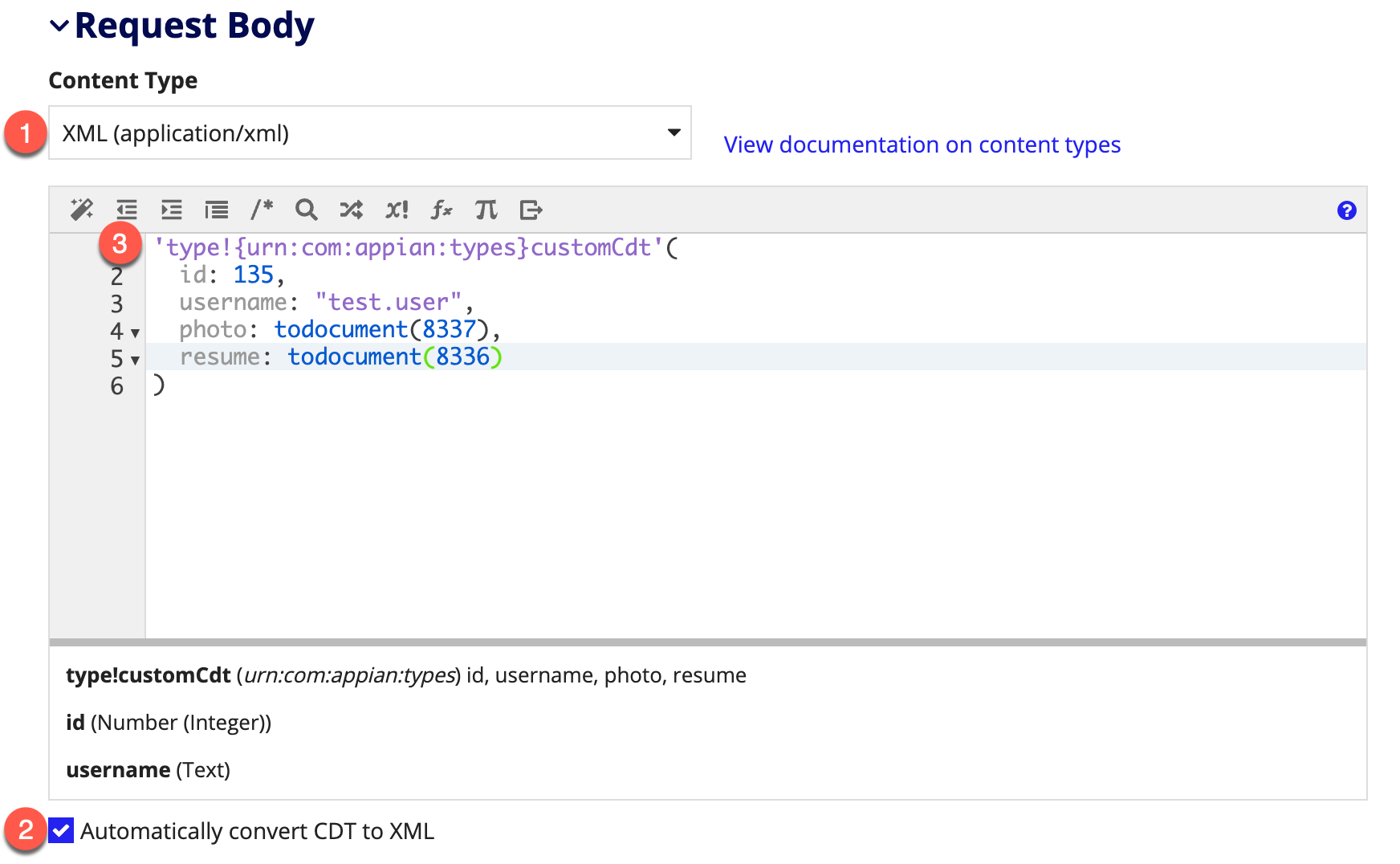Toggle comment with the /* icon

(x=262, y=210)
